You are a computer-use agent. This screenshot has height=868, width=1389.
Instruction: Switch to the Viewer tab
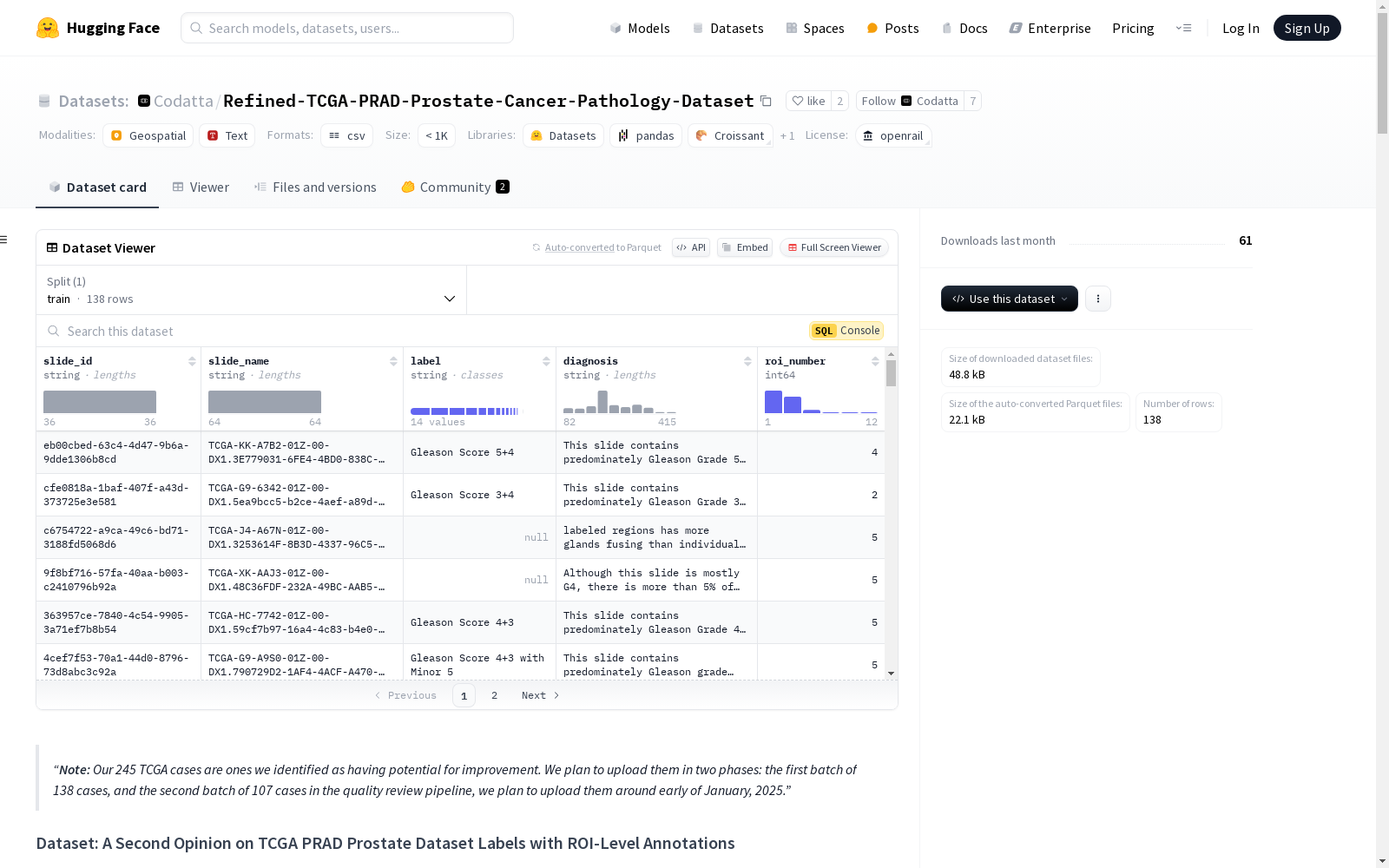(x=201, y=187)
